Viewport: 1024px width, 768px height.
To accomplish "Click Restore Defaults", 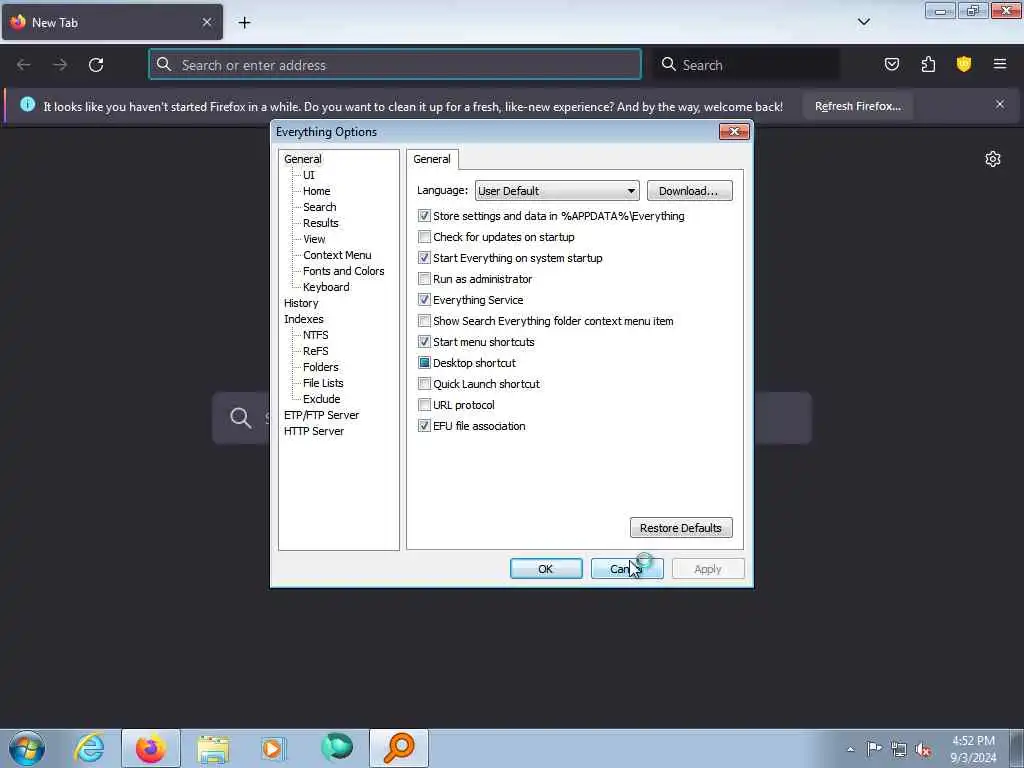I will 681,528.
